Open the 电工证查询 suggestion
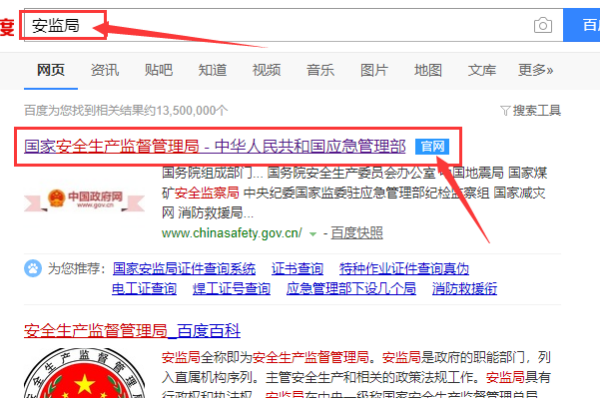Screen dimensions: 600x398 point(144,288)
